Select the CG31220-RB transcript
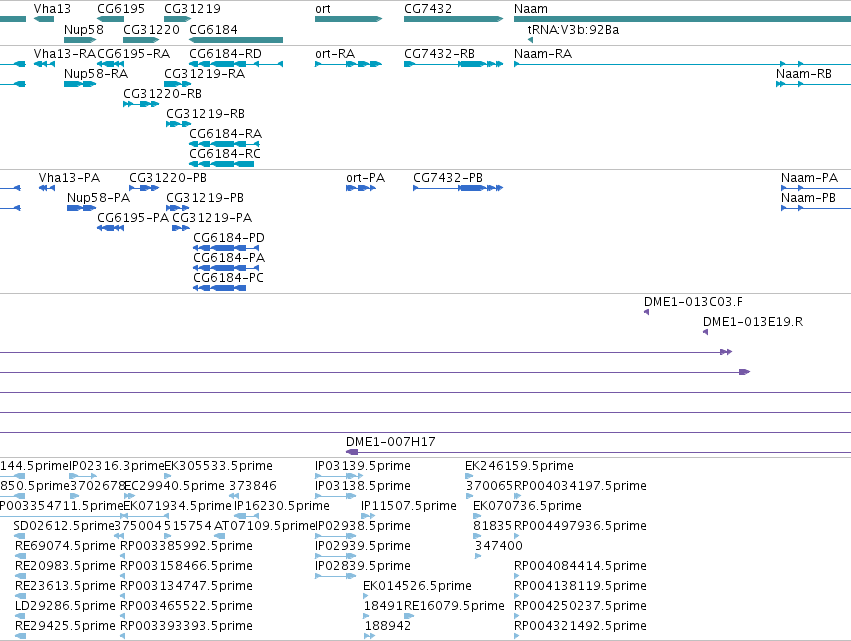 (x=141, y=104)
